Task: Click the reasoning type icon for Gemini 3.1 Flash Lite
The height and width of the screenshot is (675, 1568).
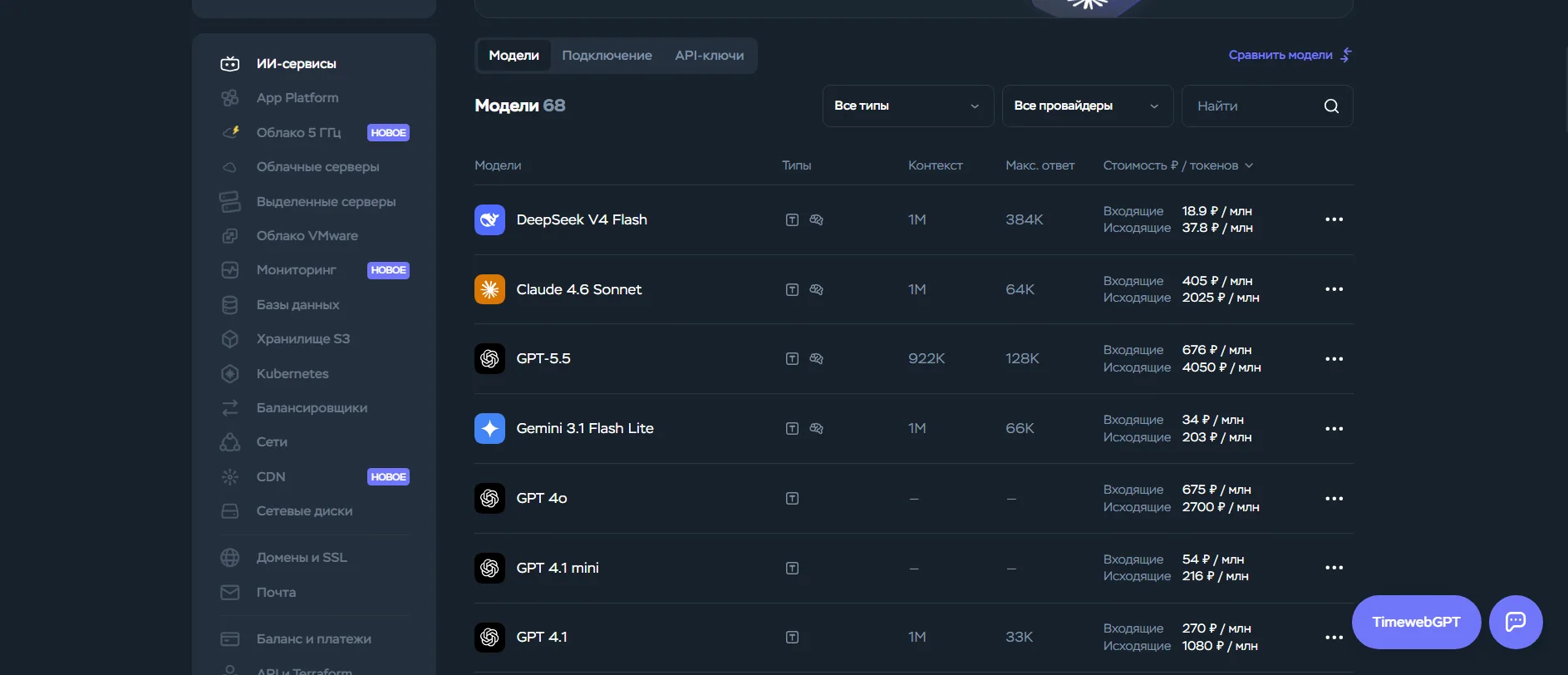Action: click(x=816, y=429)
